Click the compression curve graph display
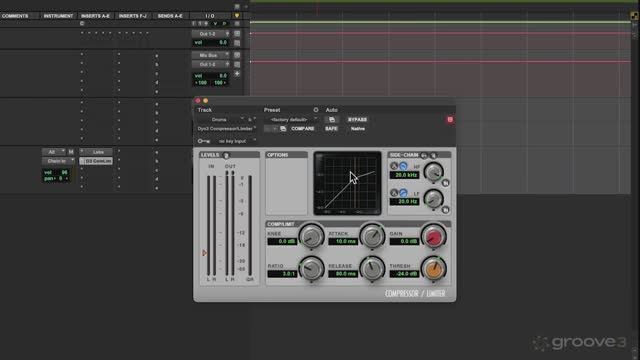The height and width of the screenshot is (360, 640). click(x=347, y=183)
